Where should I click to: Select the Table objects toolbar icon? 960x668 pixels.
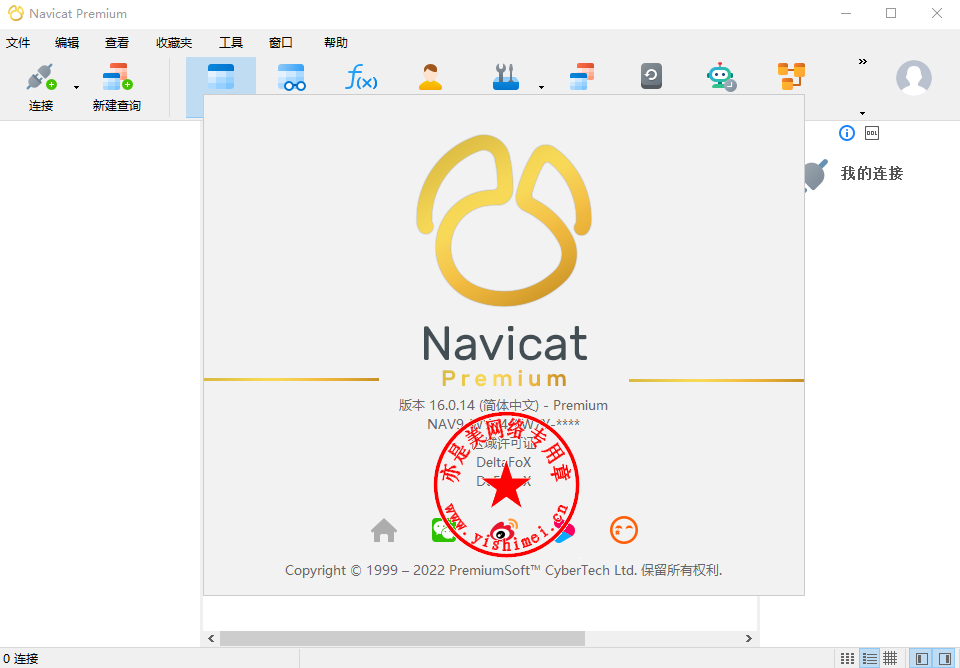[x=221, y=77]
